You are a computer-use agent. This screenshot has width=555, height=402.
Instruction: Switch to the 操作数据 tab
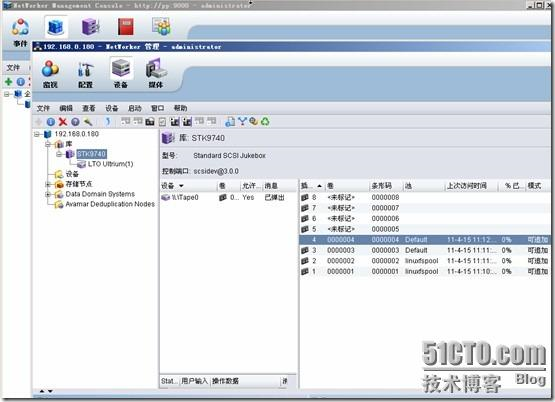point(225,381)
